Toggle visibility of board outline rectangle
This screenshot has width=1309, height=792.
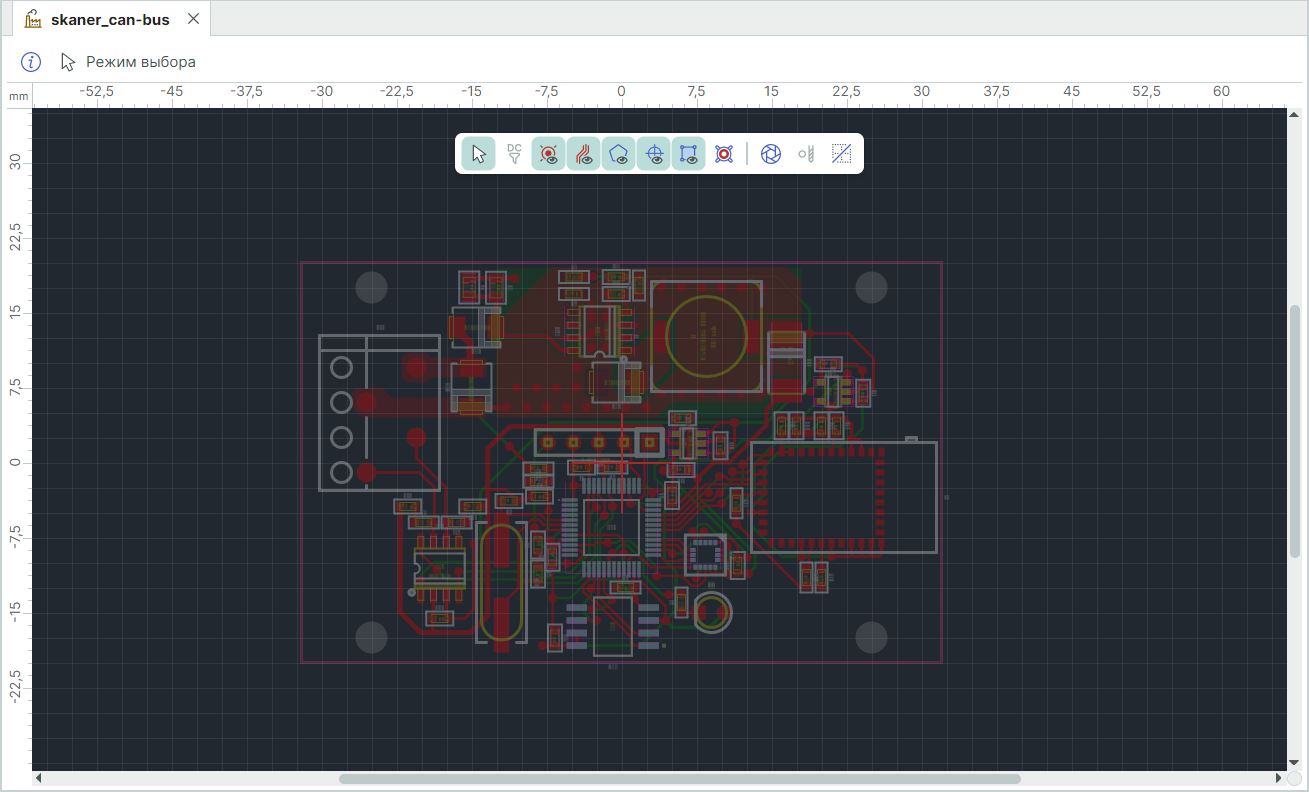tap(689, 154)
